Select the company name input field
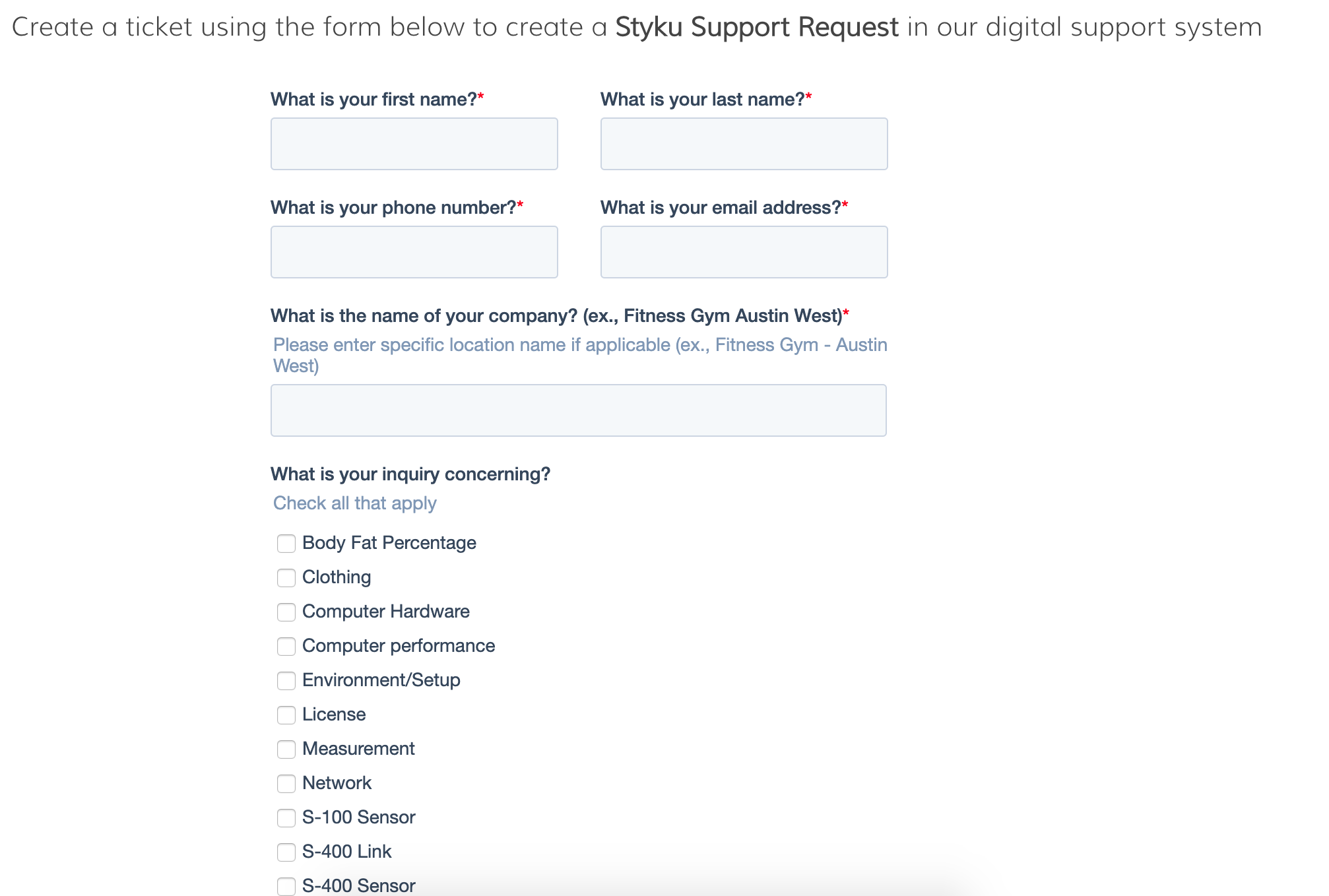1329x896 pixels. coord(578,410)
